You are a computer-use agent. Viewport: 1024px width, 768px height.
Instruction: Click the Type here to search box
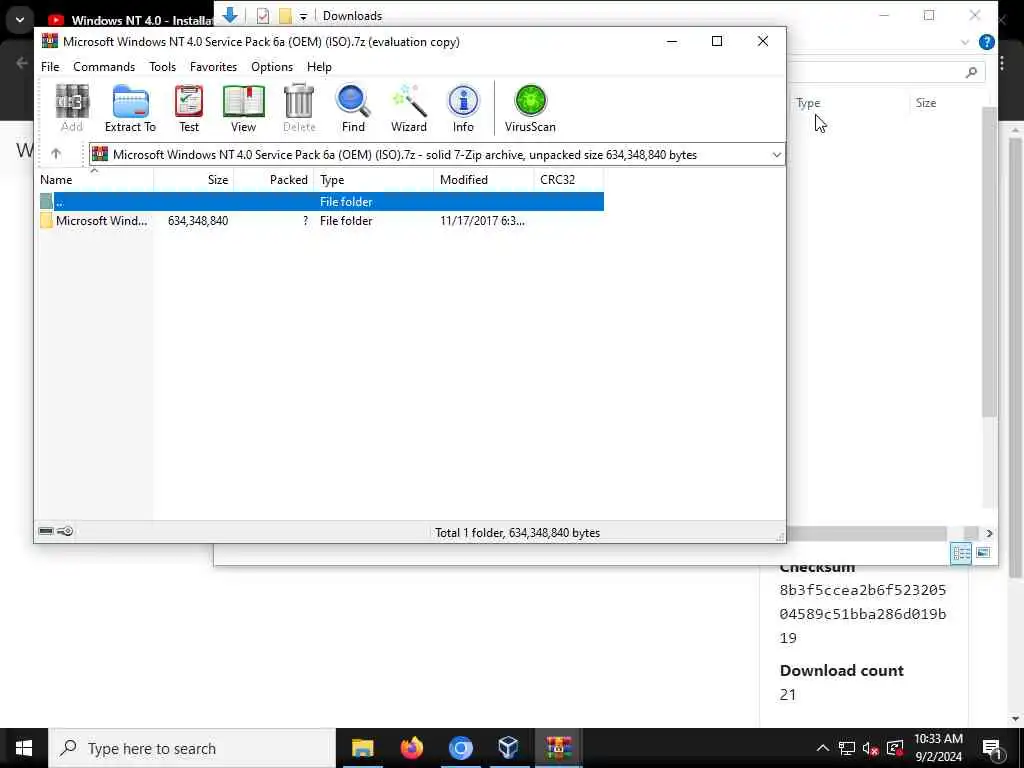click(x=192, y=748)
